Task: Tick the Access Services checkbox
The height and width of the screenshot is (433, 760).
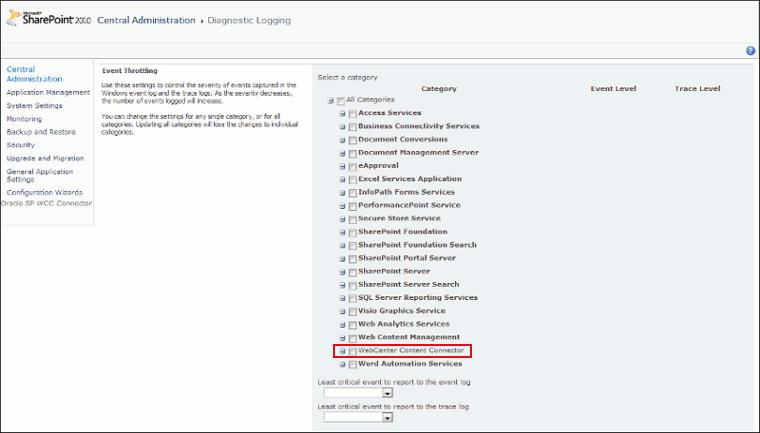Action: [x=352, y=114]
